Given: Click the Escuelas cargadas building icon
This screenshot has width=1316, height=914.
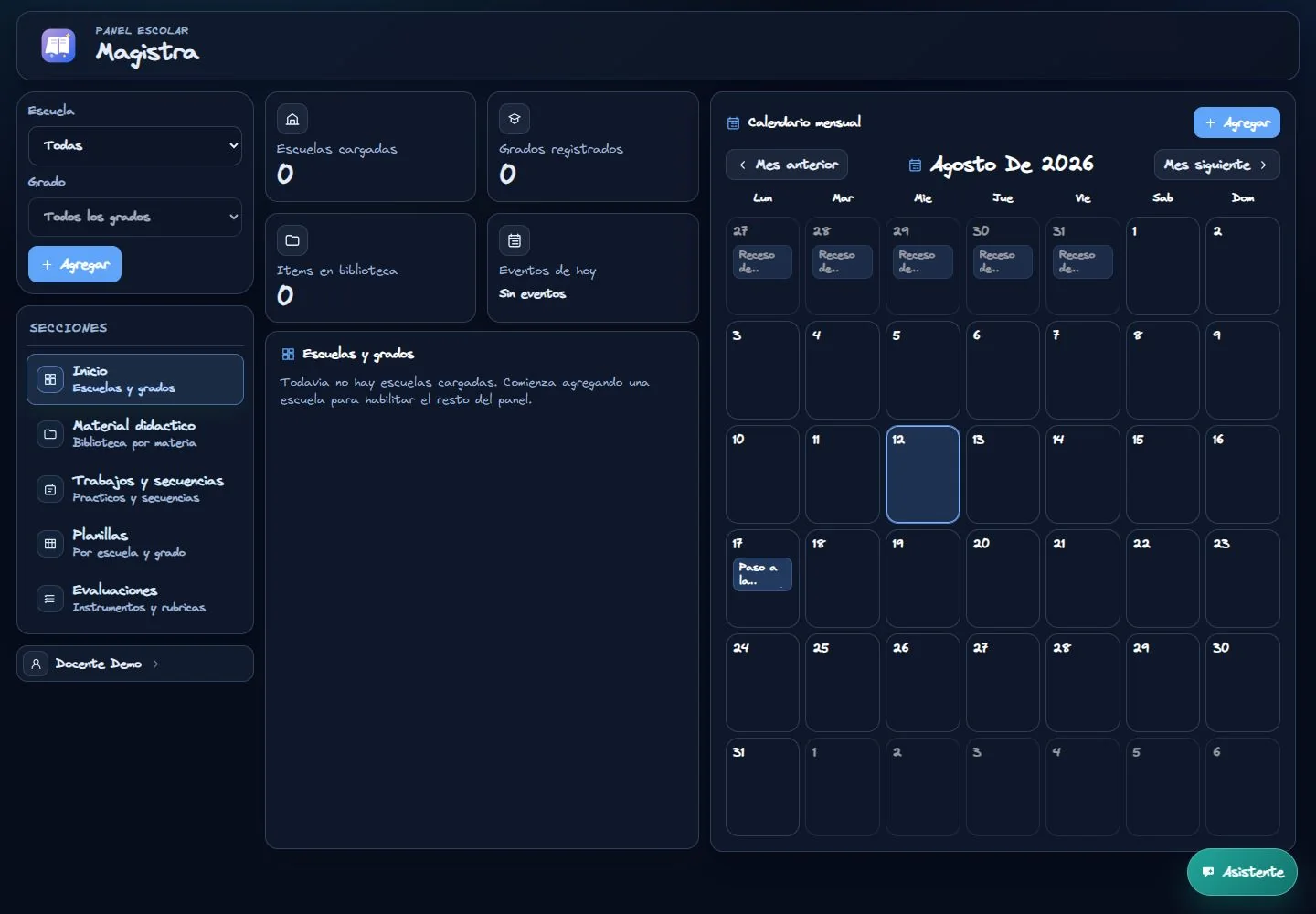Looking at the screenshot, I should pyautogui.click(x=292, y=119).
